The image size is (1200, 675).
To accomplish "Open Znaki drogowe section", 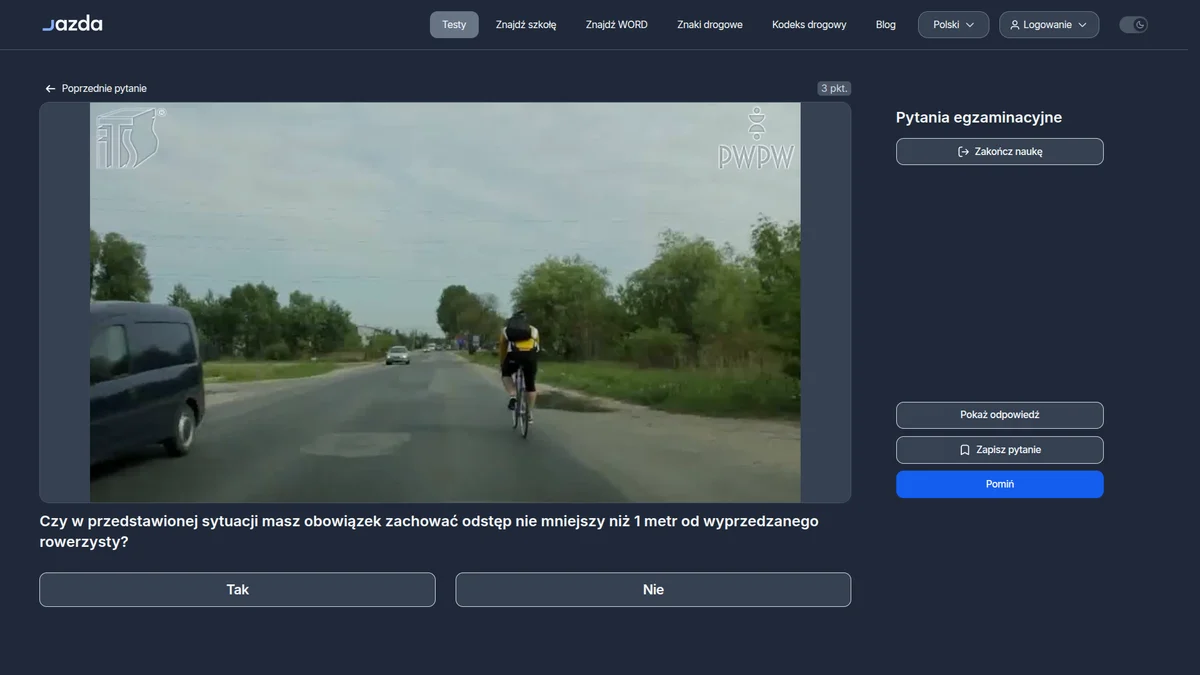I will click(710, 25).
